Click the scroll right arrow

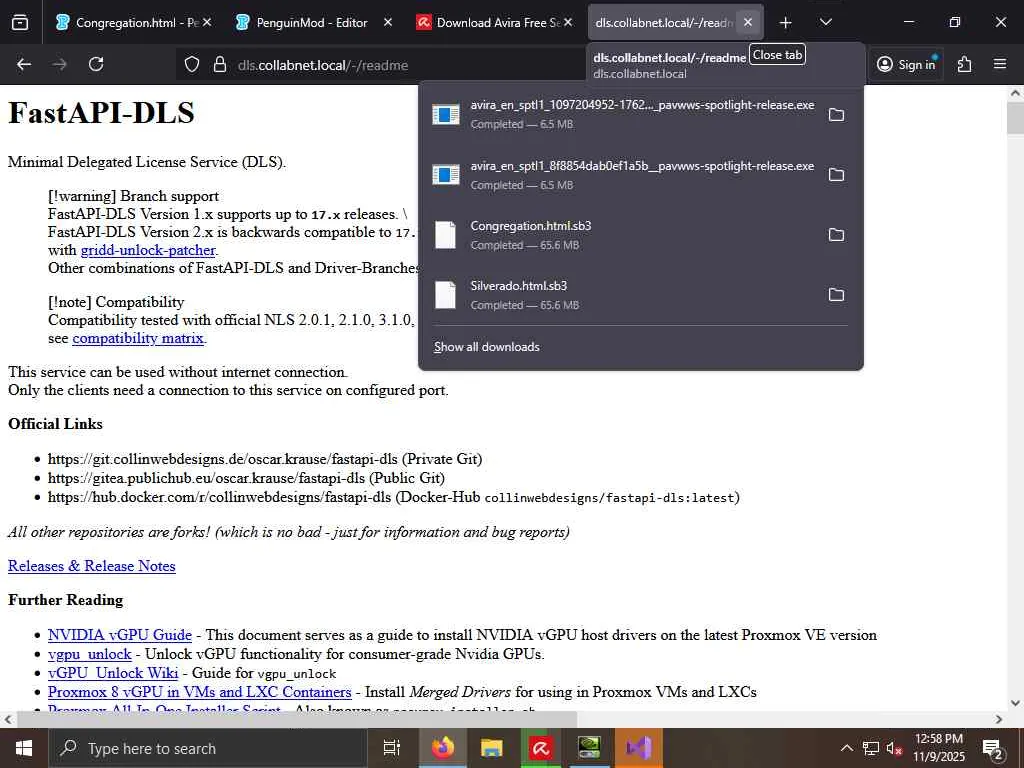(x=999, y=719)
